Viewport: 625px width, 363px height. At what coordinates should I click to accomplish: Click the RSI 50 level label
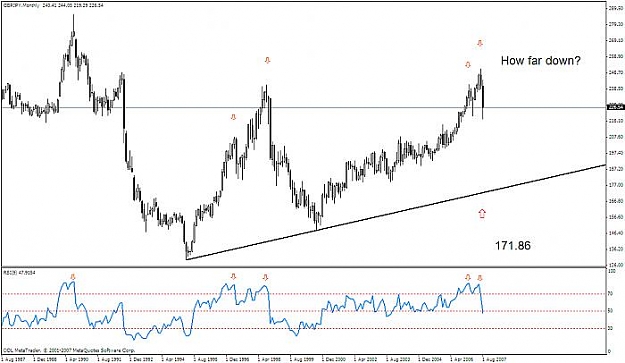610,311
